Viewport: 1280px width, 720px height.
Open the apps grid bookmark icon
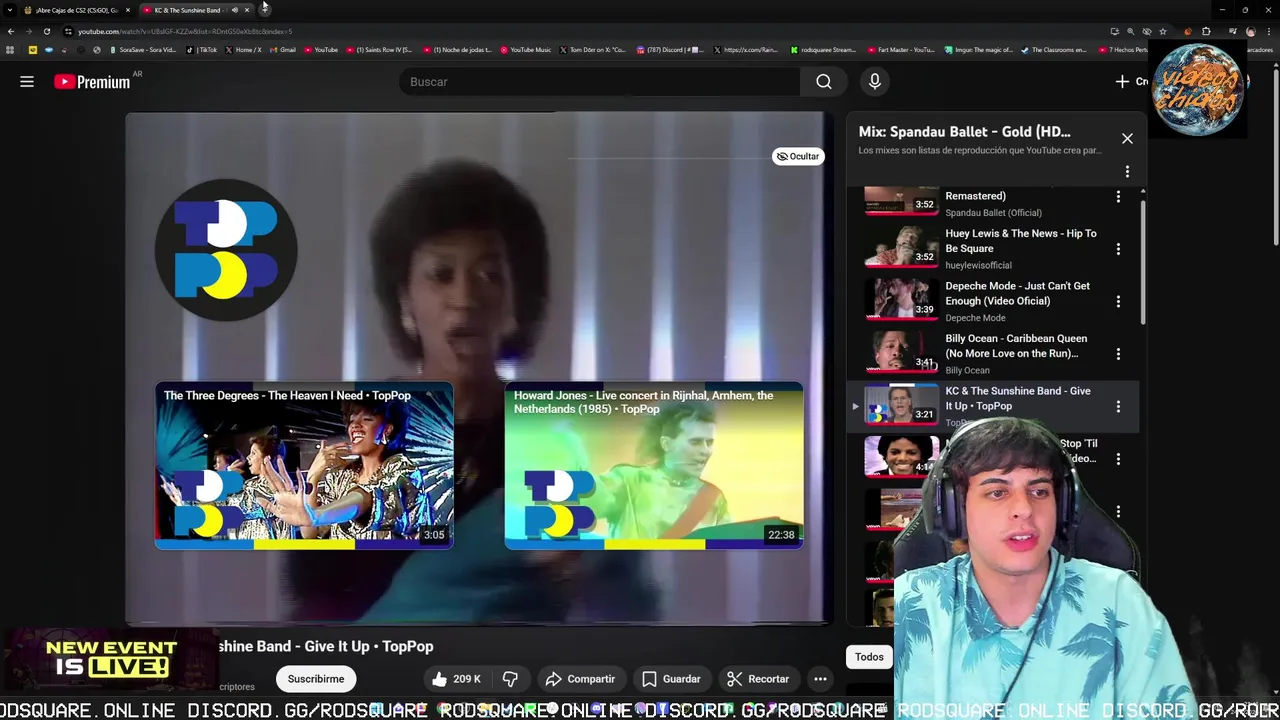(10, 49)
